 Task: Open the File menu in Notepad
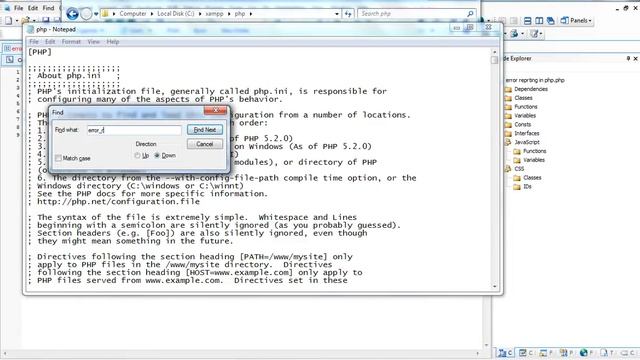pos(34,42)
